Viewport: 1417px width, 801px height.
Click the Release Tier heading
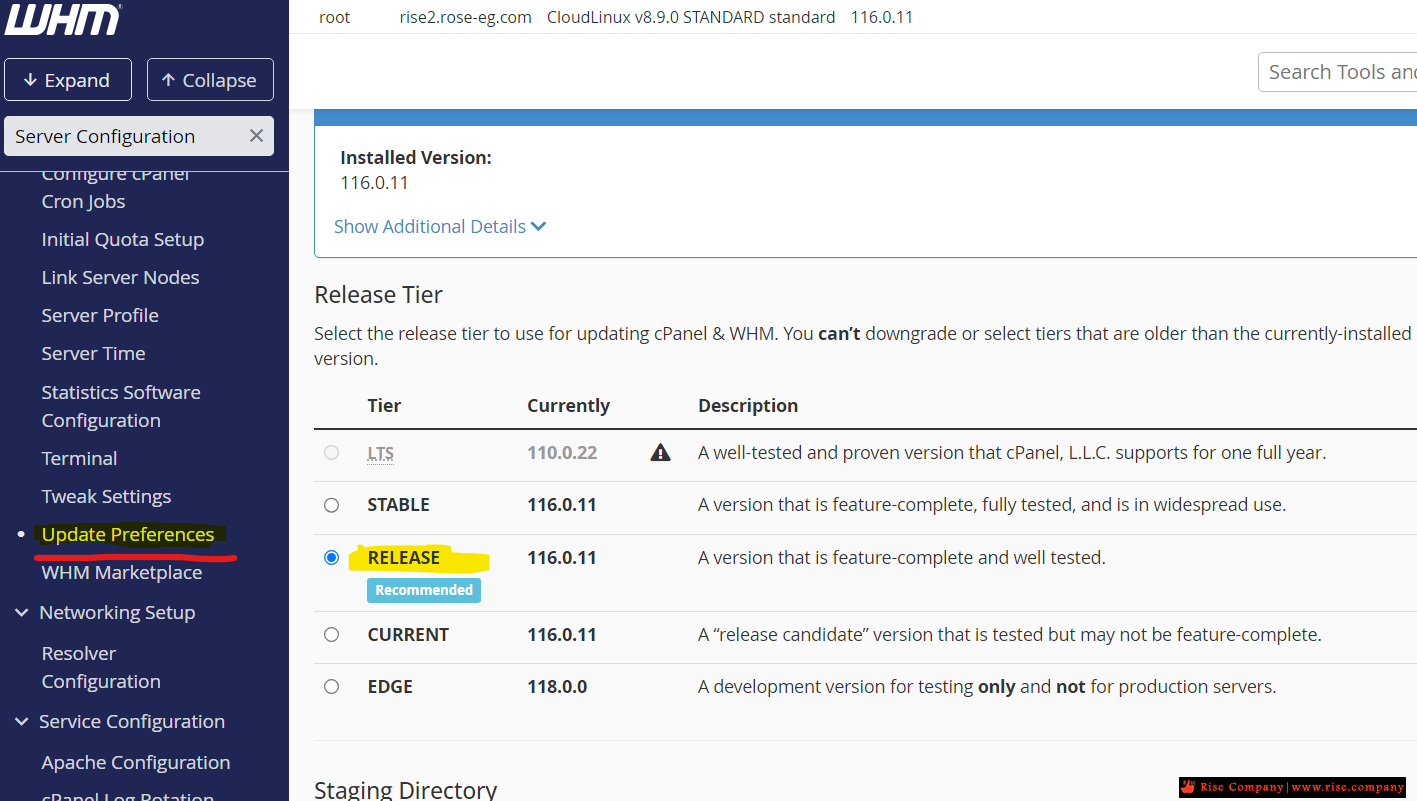378,295
